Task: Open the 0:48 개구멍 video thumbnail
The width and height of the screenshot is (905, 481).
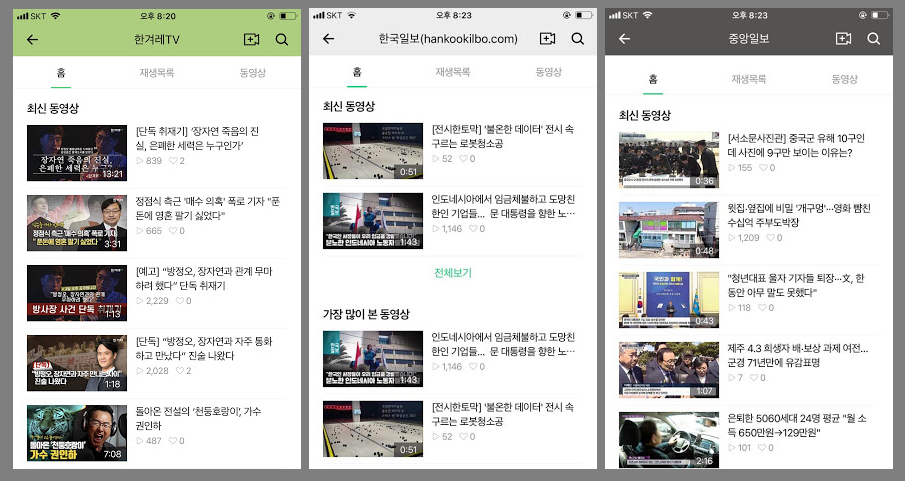Action: click(669, 230)
